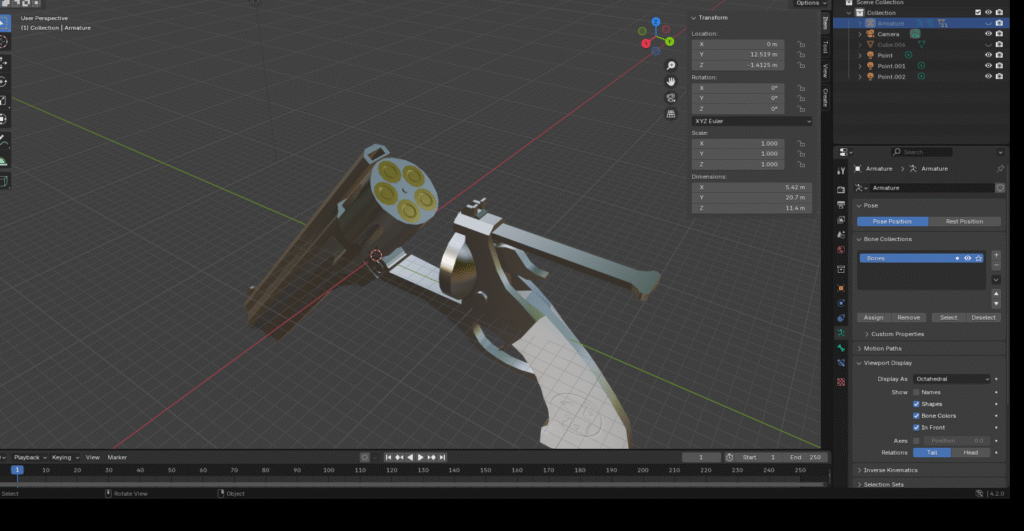This screenshot has height=531, width=1024.
Task: Click the blue Z axis on navigation gizmo
Action: click(x=655, y=21)
